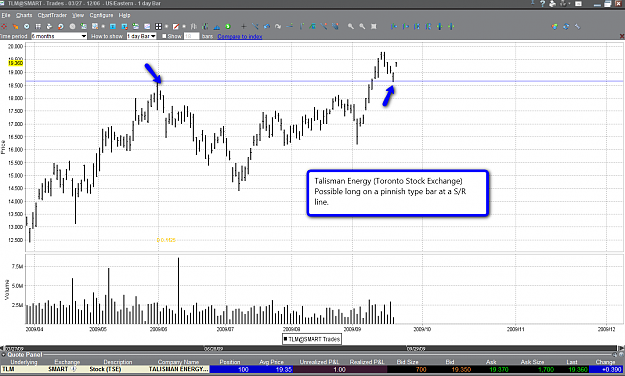625x376 pixels.
Task: Click the round clock-like toolbar icon
Action: coord(26,26)
